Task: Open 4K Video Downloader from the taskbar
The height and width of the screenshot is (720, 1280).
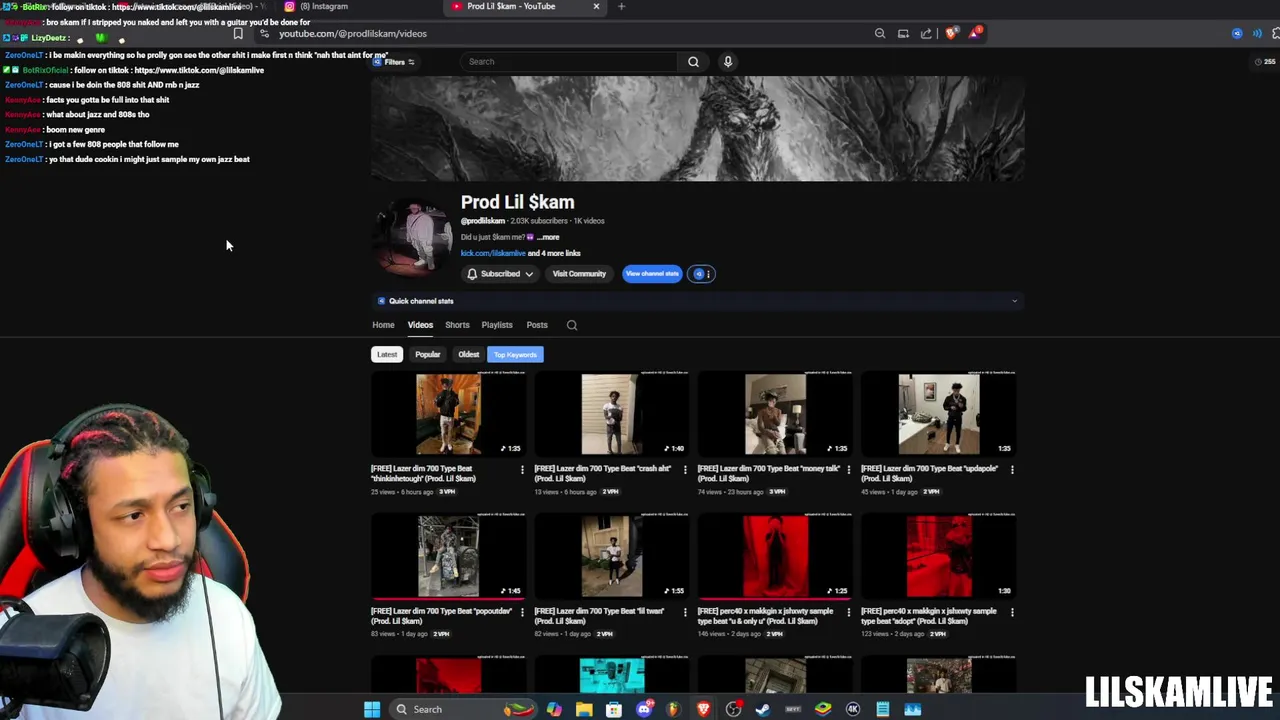Action: [853, 709]
